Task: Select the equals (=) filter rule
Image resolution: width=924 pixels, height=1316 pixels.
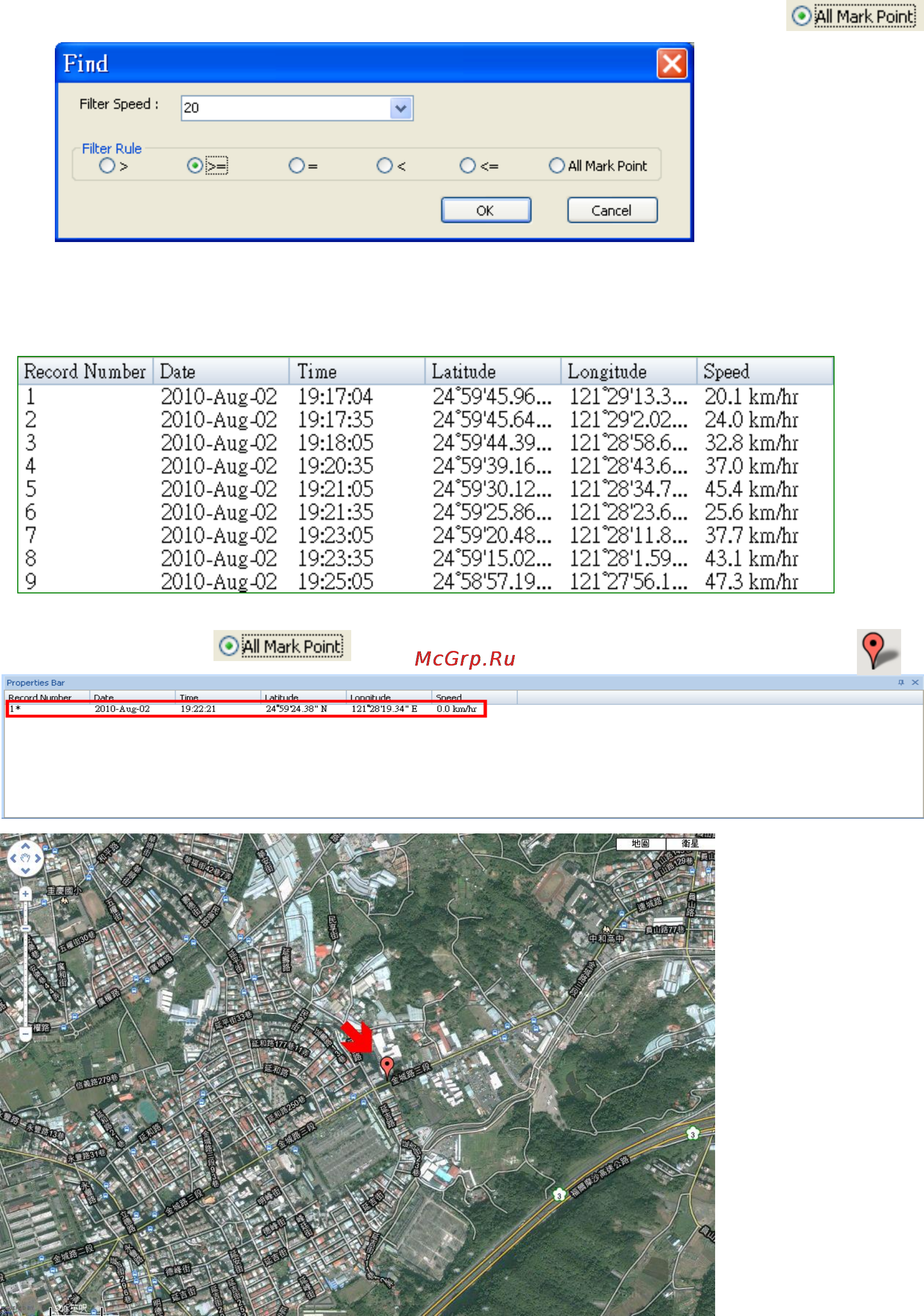Action: tap(296, 166)
